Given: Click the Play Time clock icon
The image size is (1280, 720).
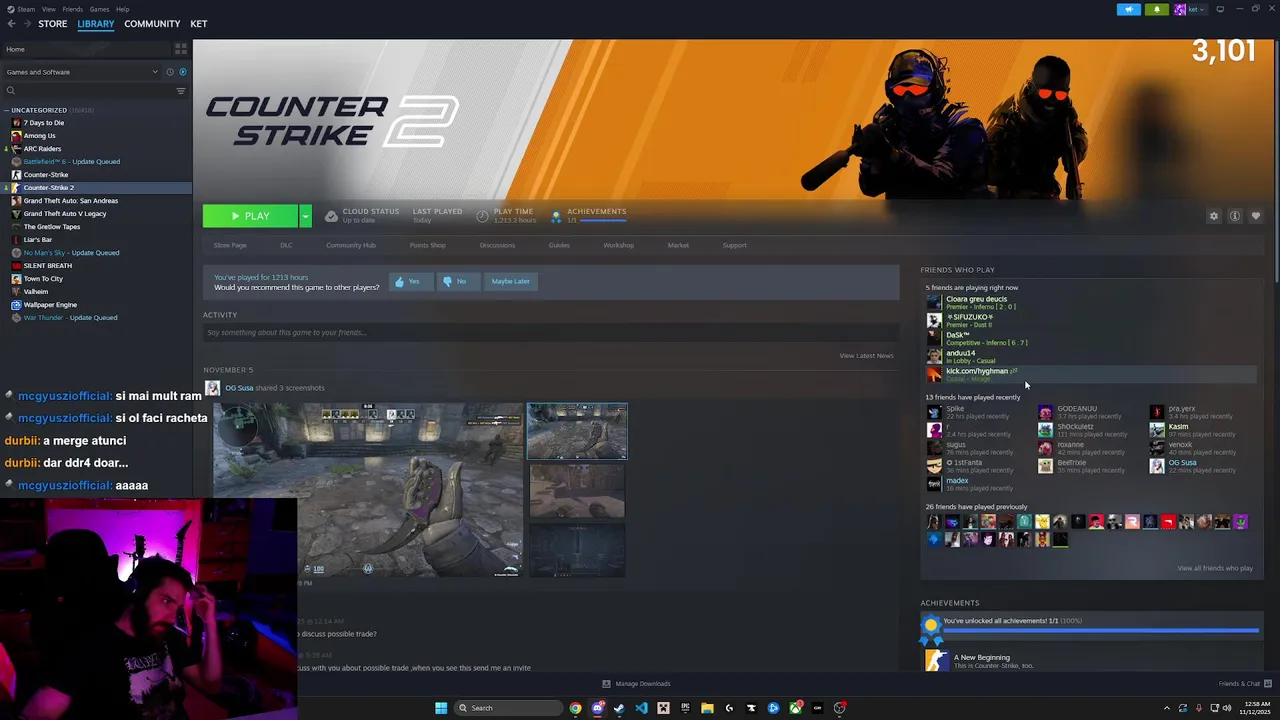Looking at the screenshot, I should click(x=483, y=216).
